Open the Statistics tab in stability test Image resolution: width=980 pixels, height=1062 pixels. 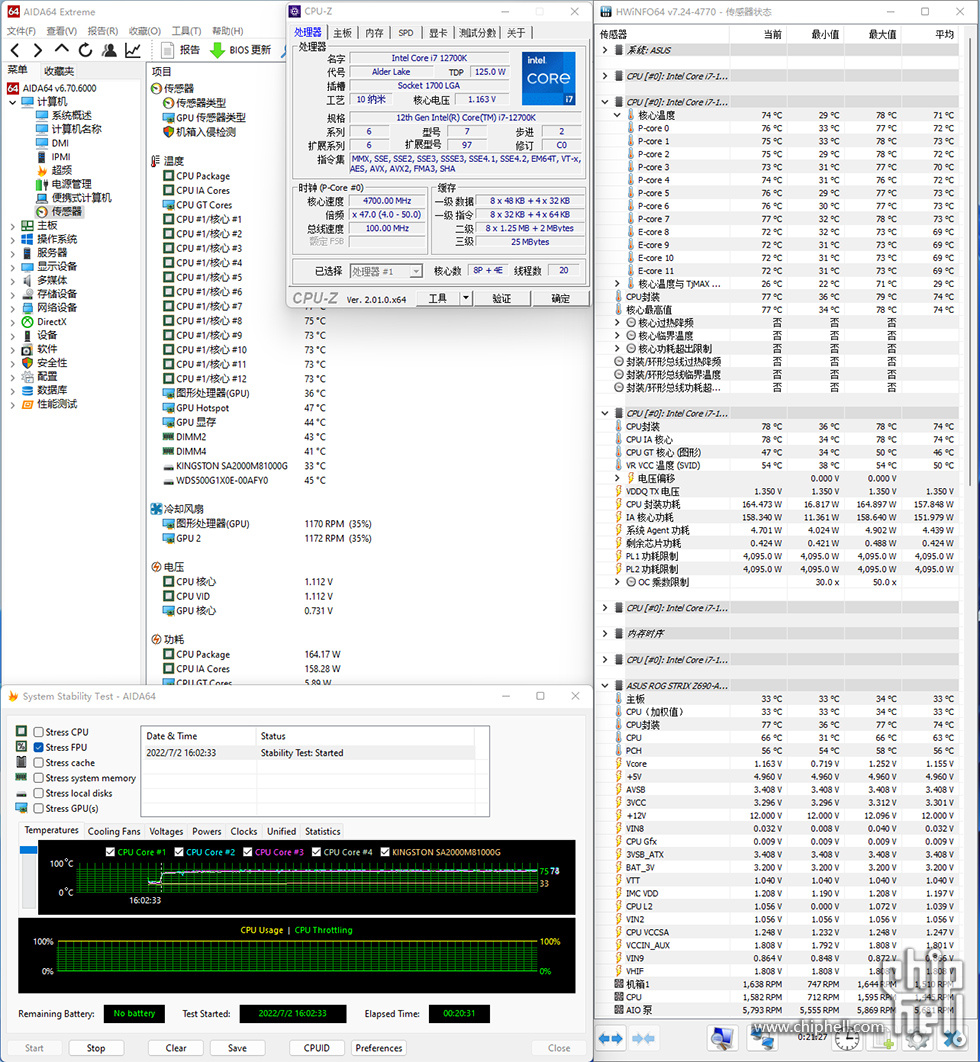click(322, 831)
